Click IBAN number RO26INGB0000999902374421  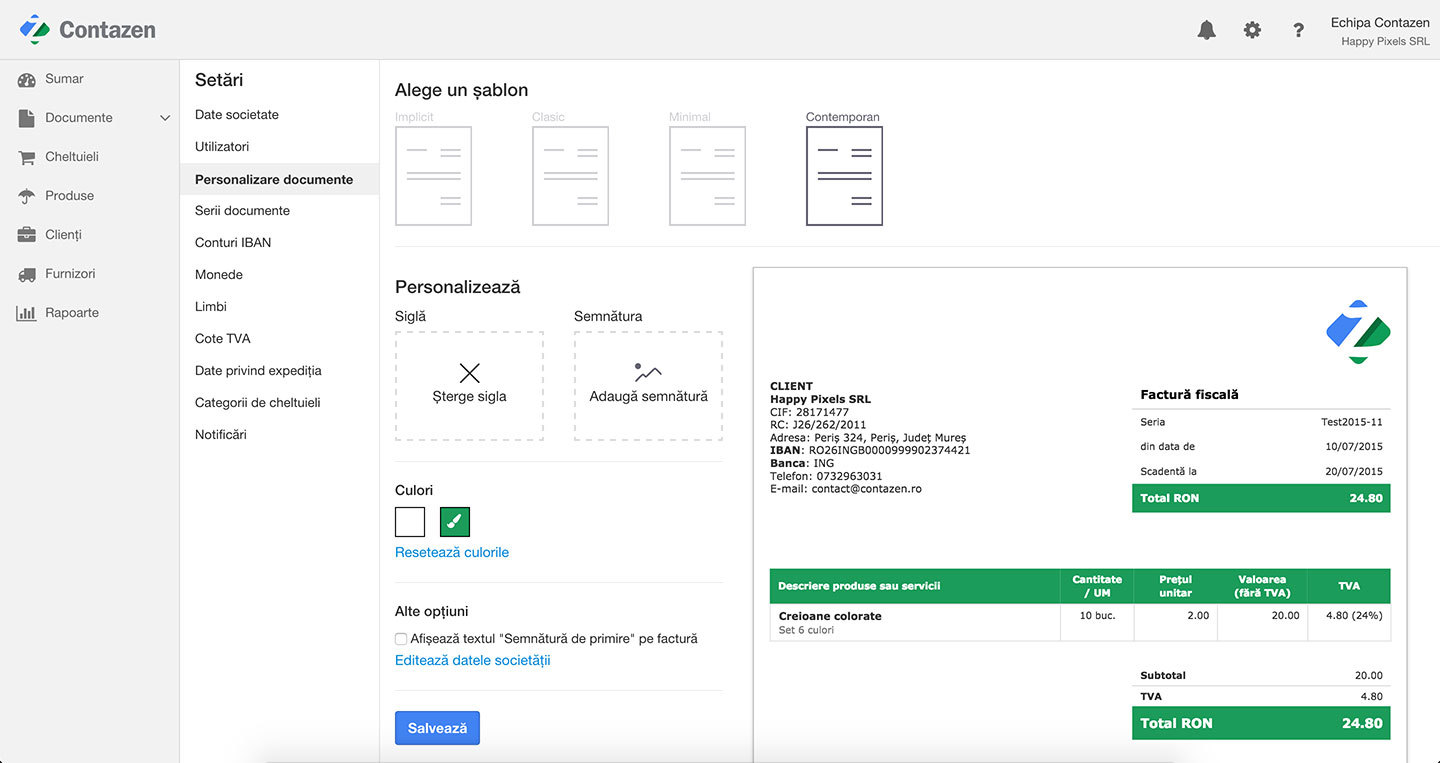[889, 450]
